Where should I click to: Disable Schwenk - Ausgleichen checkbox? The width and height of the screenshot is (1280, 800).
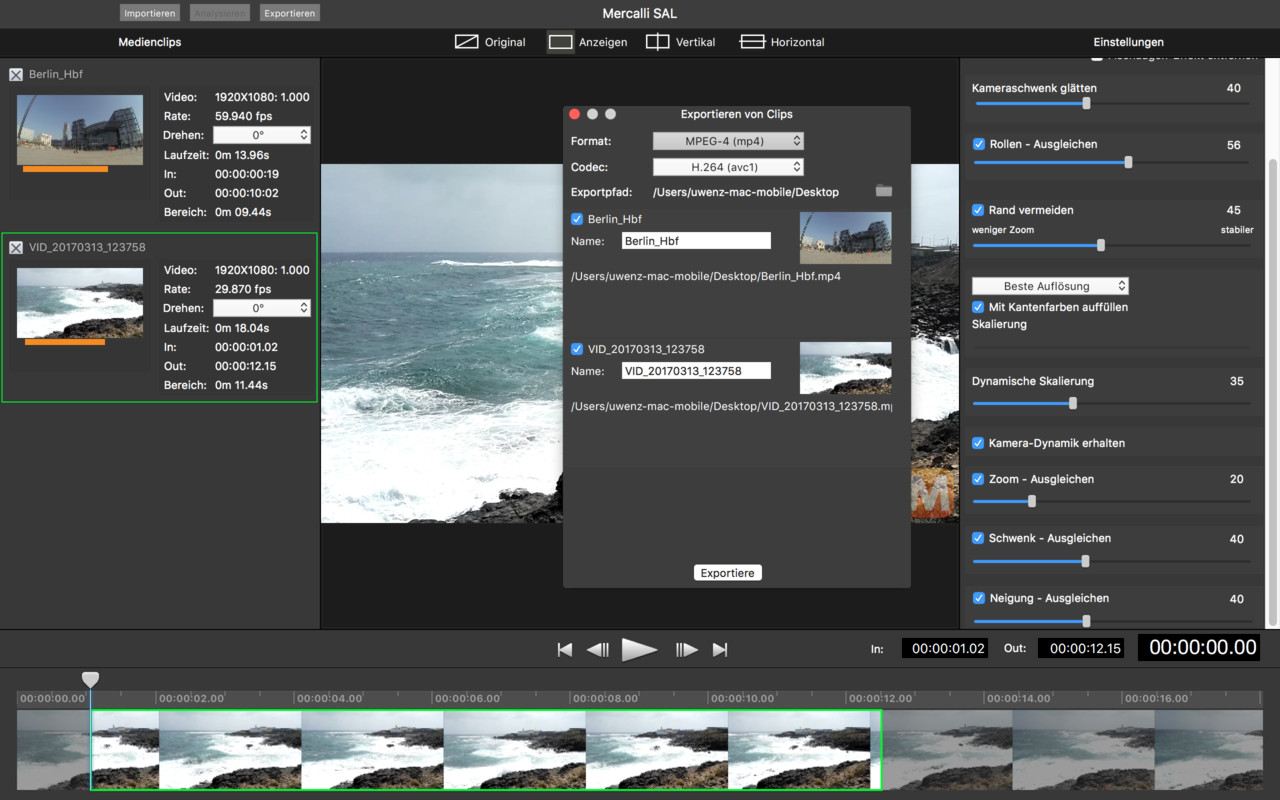pos(979,538)
